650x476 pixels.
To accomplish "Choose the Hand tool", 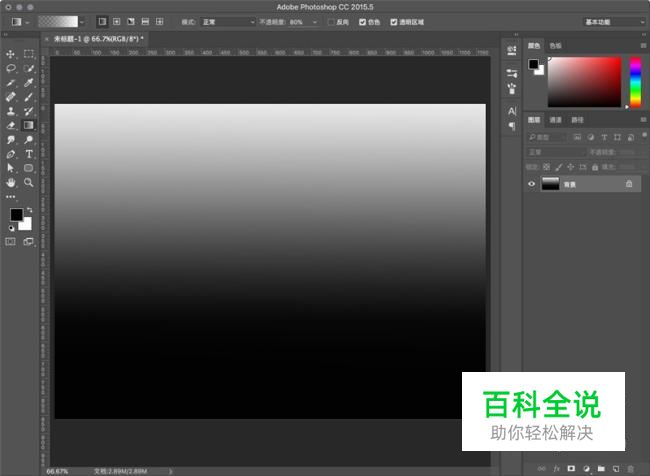I will [11, 183].
